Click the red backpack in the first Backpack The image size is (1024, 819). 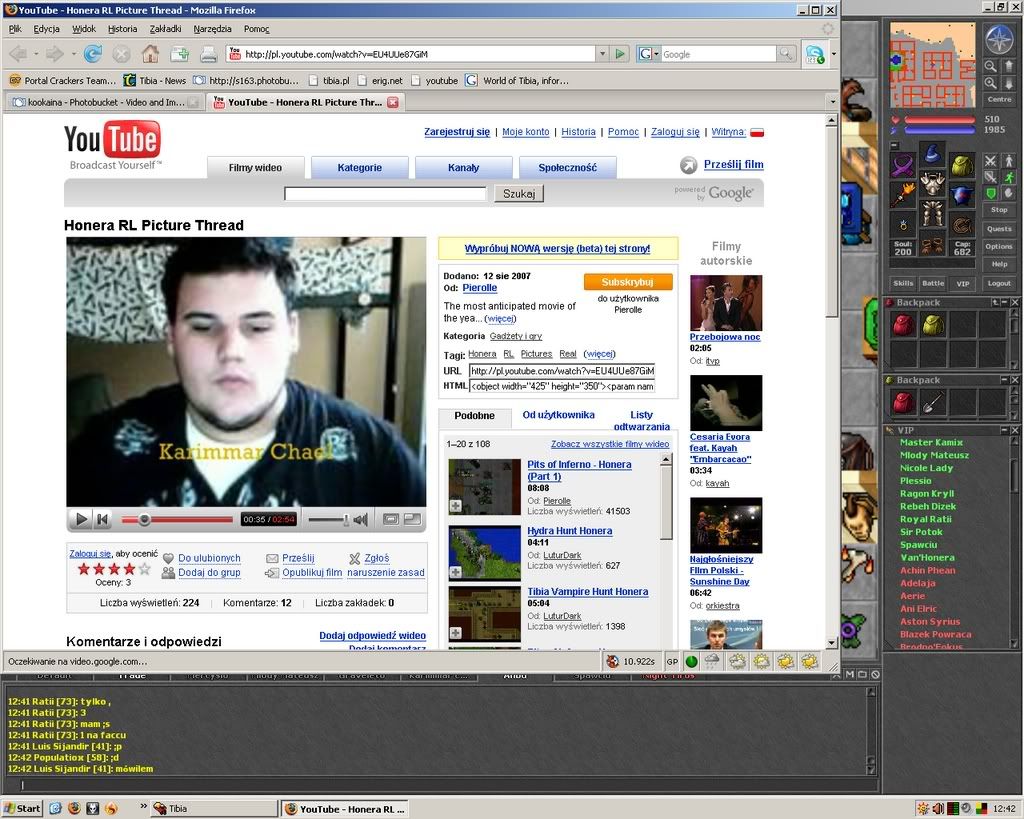tap(903, 325)
